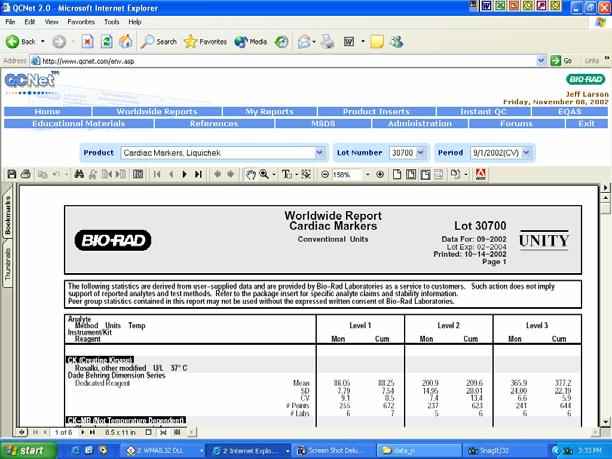Viewport: 612px width, 459px height.
Task: Set Fit Width page view icon
Action: pos(425,174)
